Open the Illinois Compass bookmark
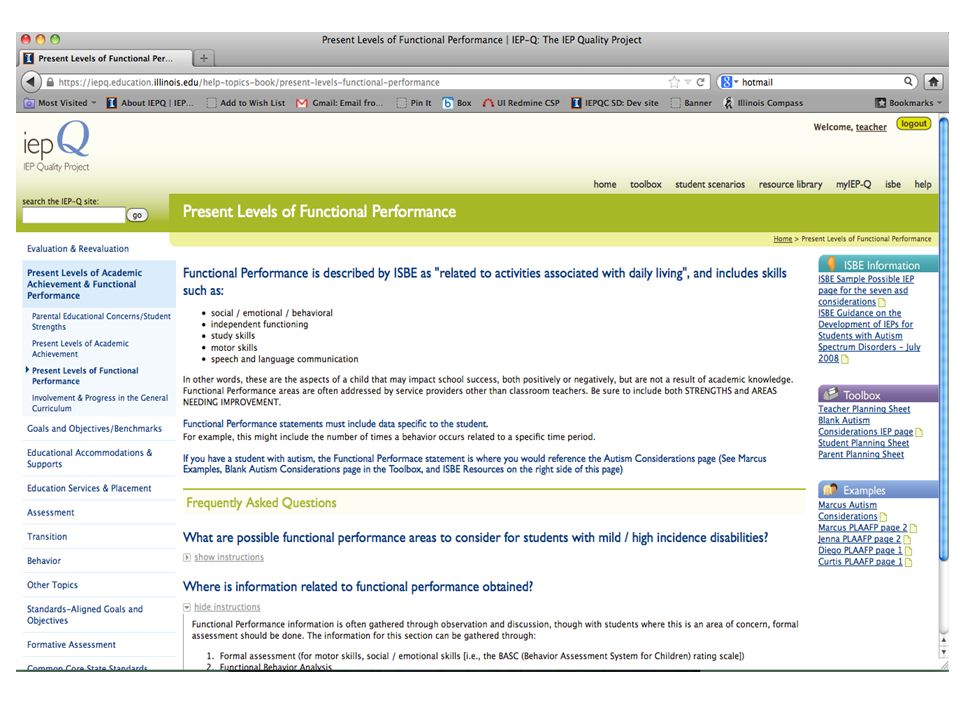Screen dimensions: 960x720 763,103
